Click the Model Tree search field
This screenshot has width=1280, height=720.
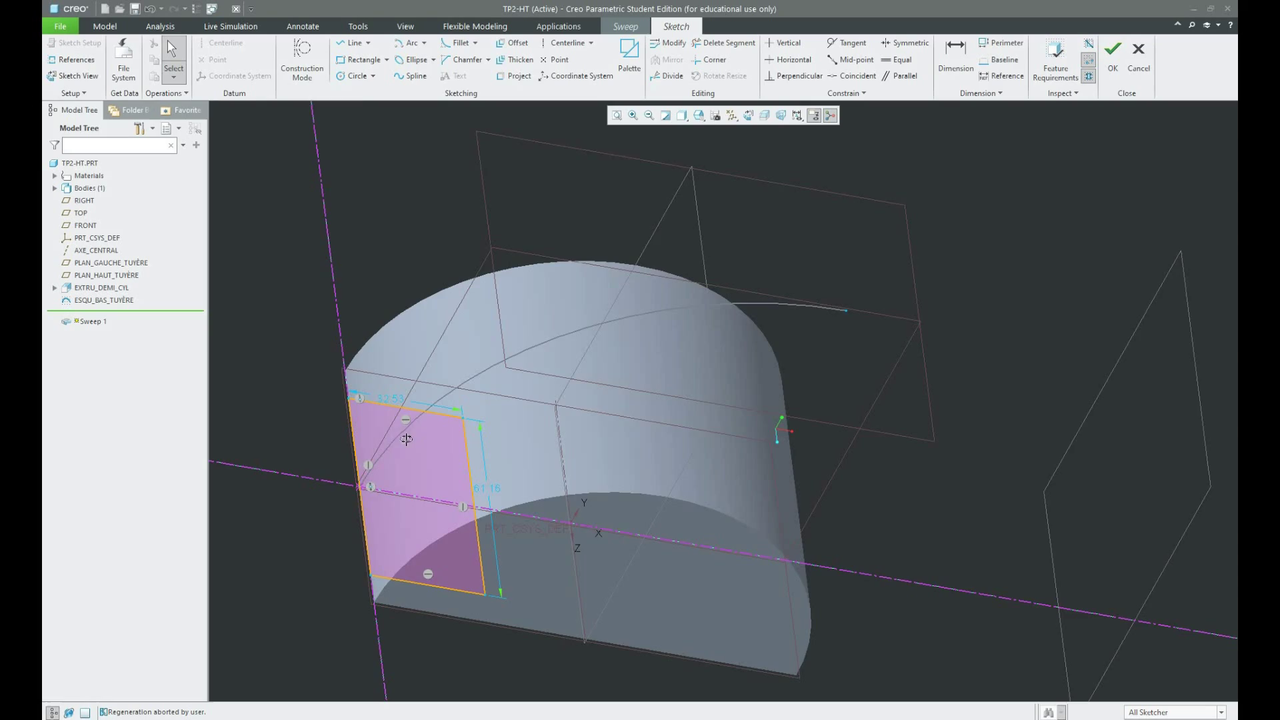[115, 146]
